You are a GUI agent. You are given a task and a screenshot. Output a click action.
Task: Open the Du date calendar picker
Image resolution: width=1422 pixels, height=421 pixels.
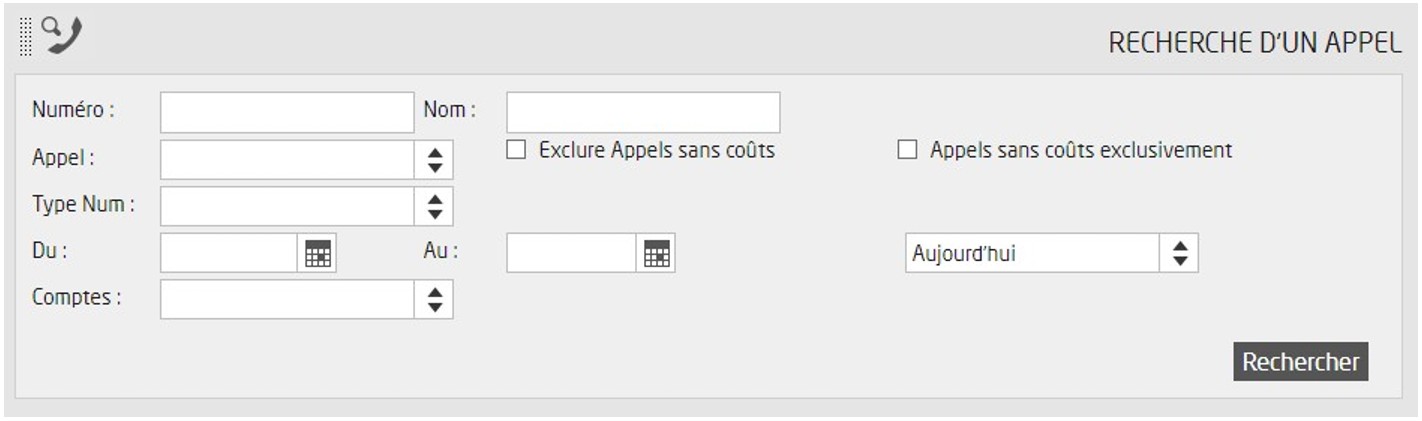point(317,254)
